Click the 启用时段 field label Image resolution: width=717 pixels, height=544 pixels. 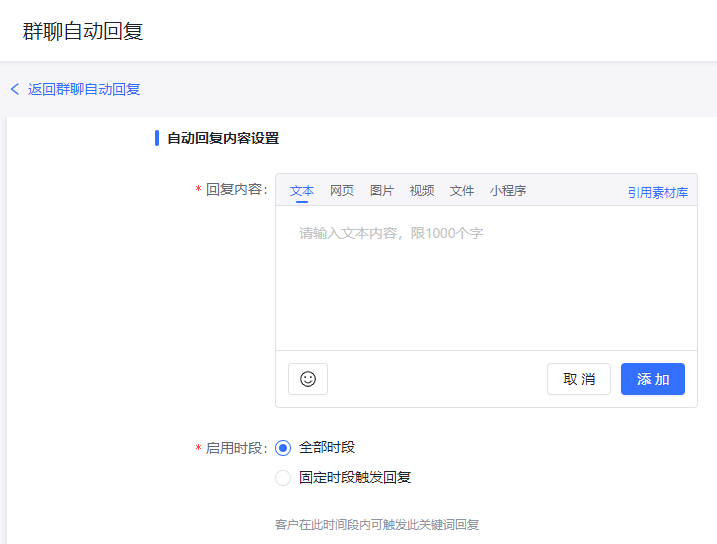(236, 448)
